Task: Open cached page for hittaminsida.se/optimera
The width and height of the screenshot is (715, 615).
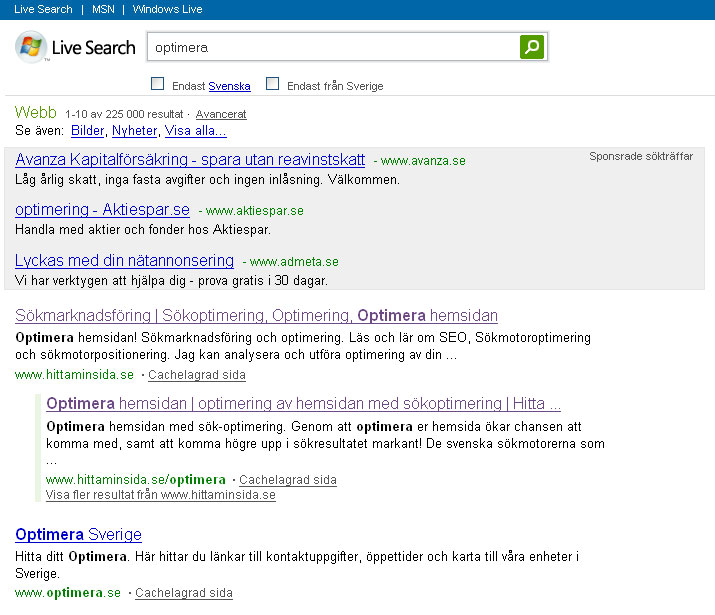Action: point(288,480)
